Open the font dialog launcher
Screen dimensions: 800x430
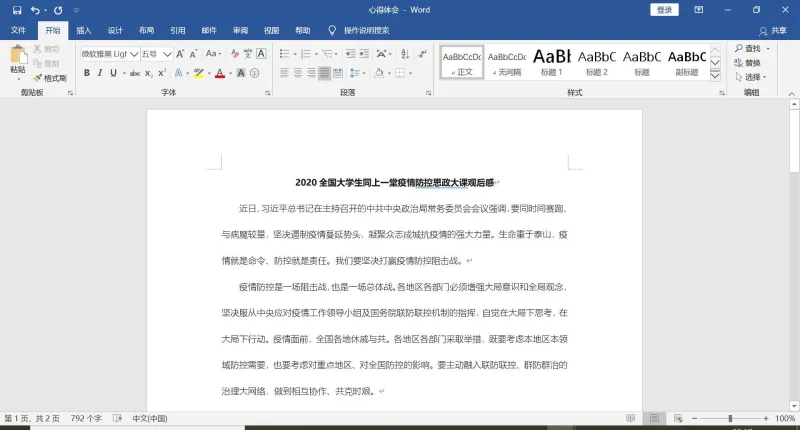pos(267,93)
